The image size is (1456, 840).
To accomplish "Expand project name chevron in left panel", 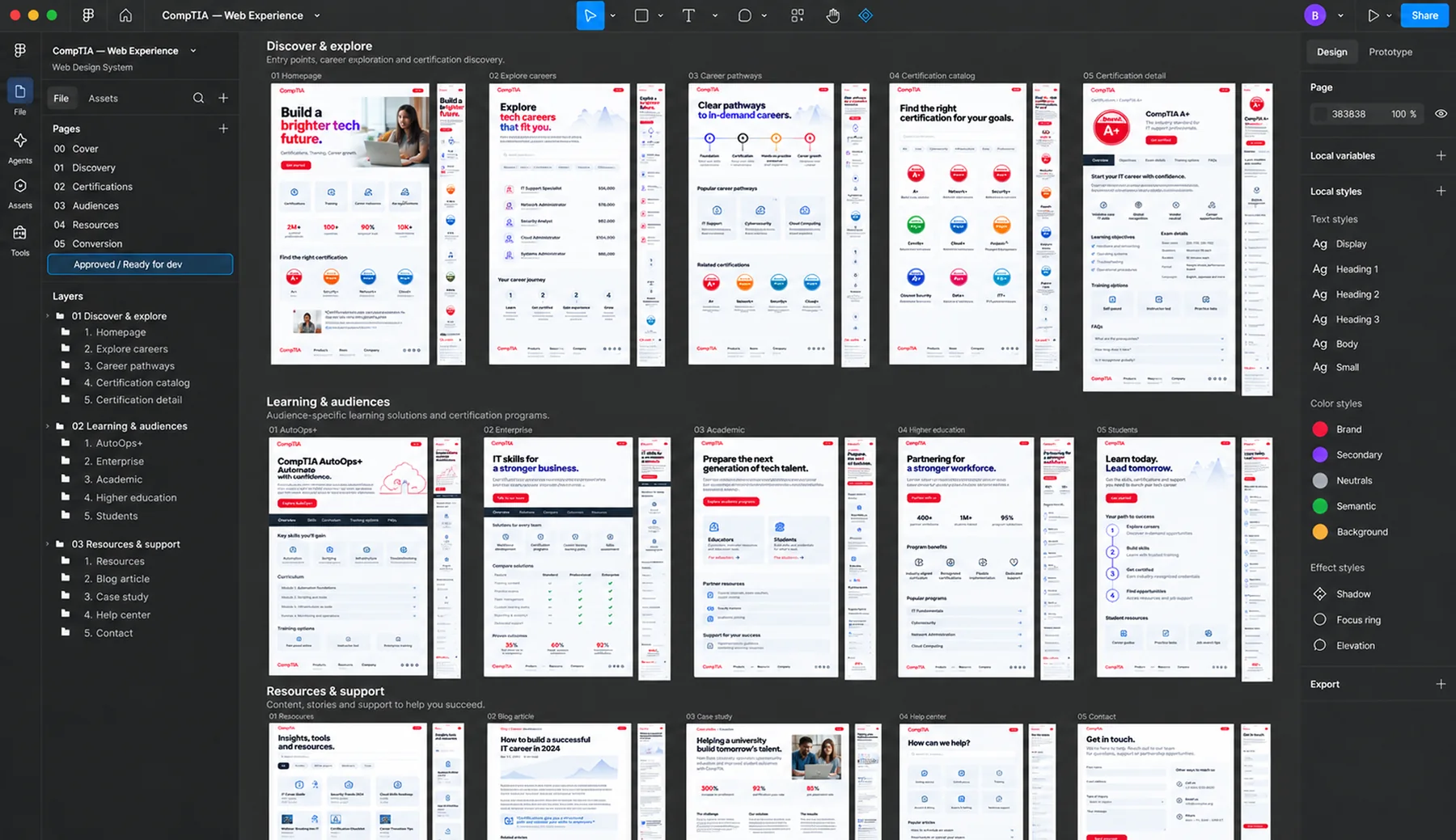I will (x=193, y=50).
